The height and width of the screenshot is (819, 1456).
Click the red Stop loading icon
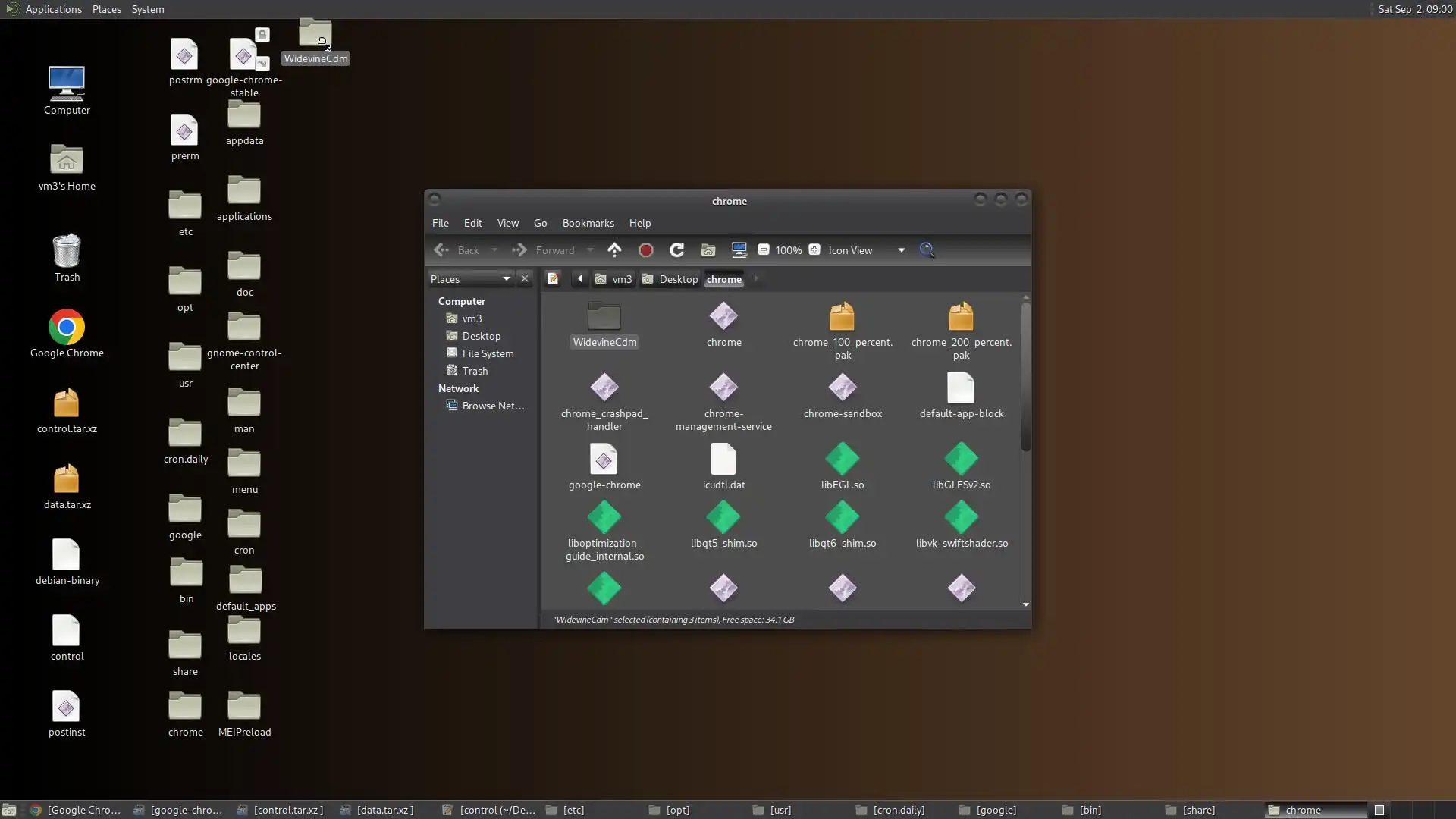pos(645,249)
